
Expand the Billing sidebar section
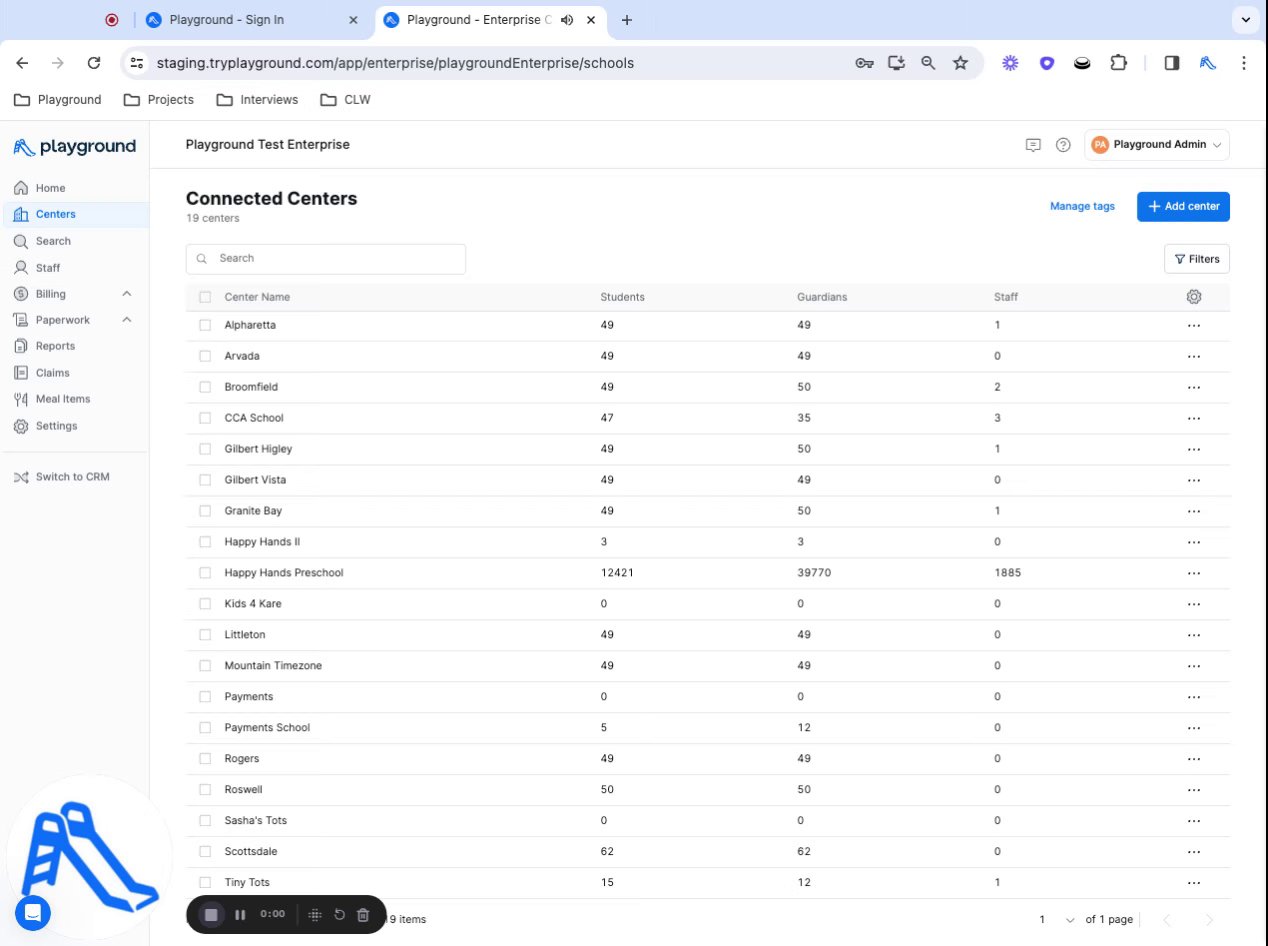tap(127, 294)
